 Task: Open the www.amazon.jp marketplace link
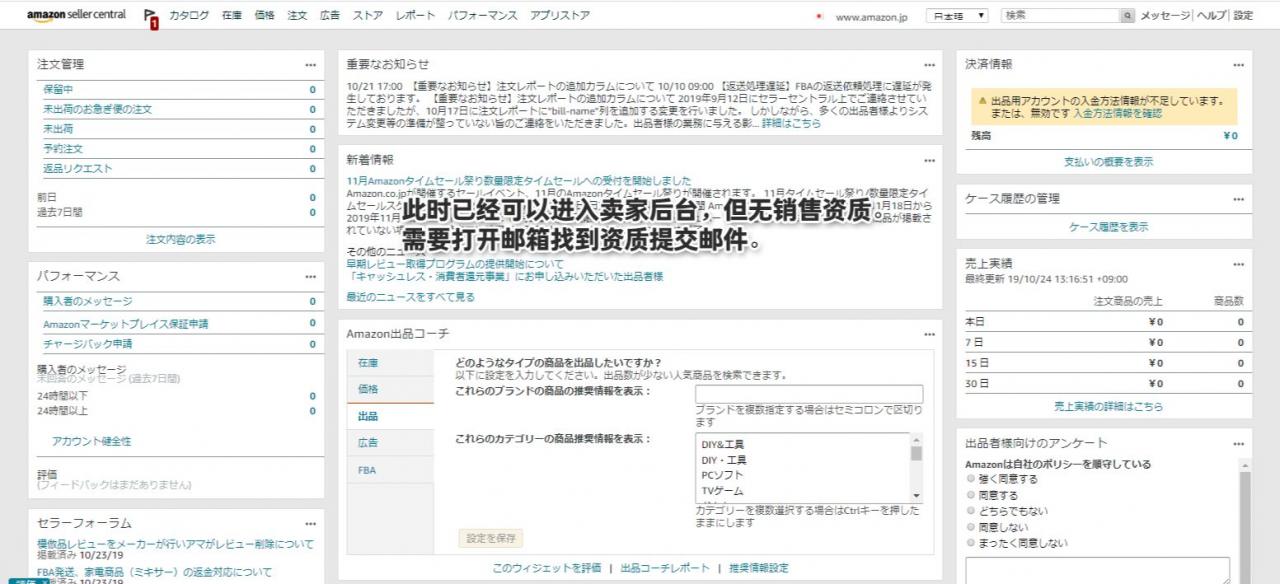point(871,17)
